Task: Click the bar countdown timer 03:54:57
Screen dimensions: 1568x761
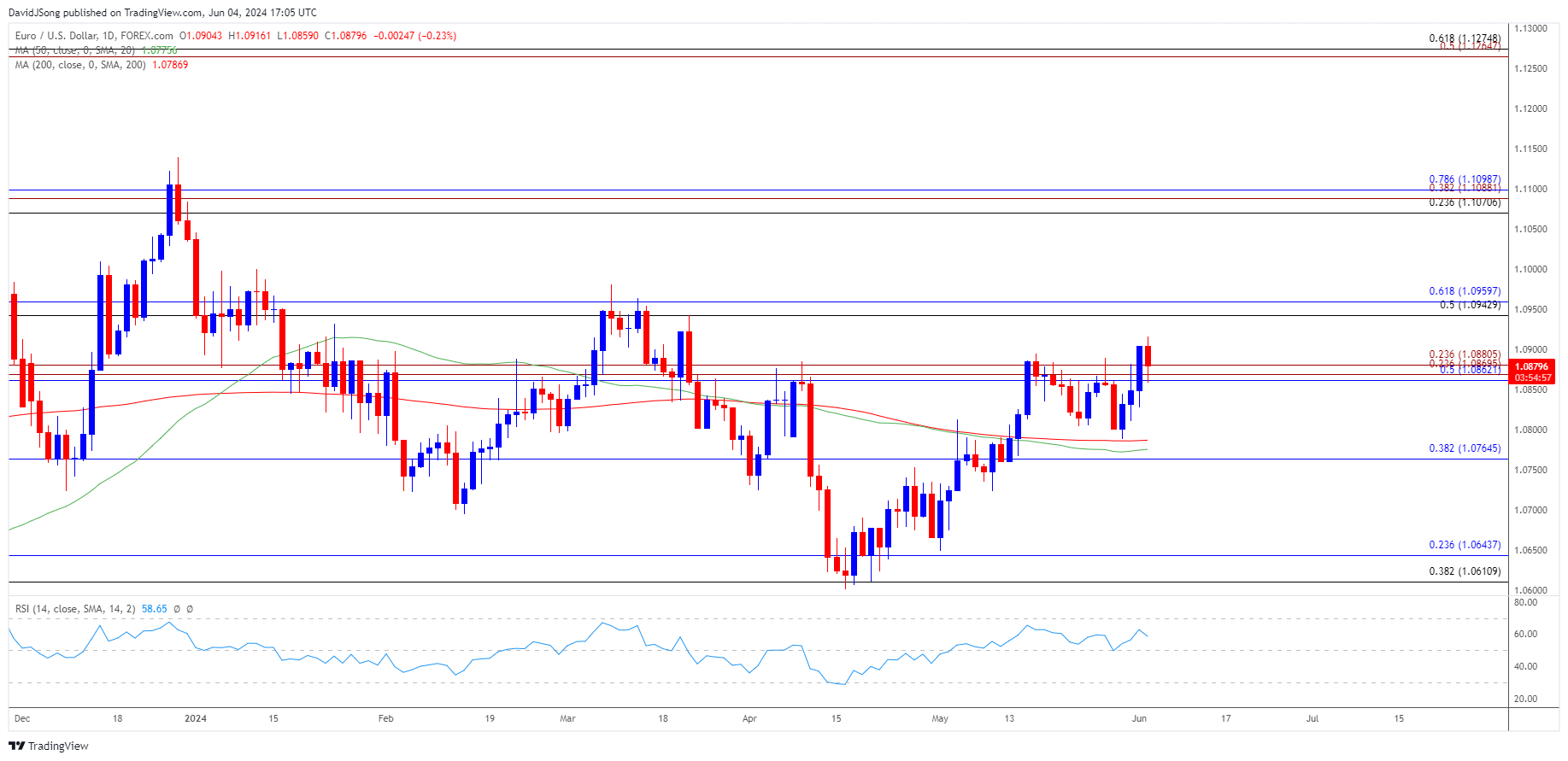Action: 1532,378
